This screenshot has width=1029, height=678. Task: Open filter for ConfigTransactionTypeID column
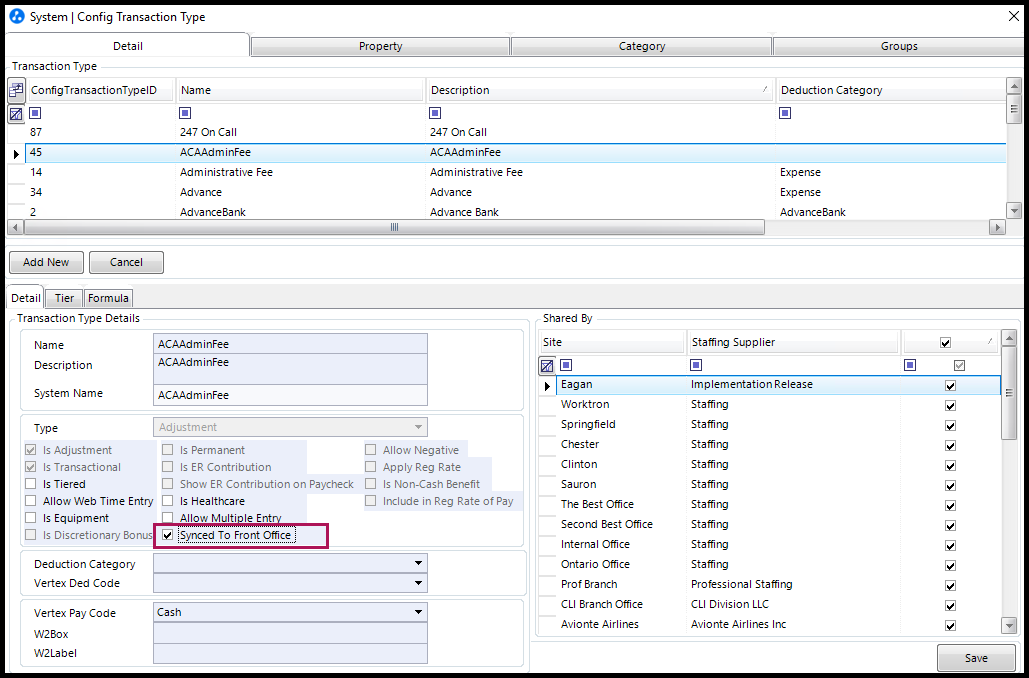pyautogui.click(x=36, y=113)
